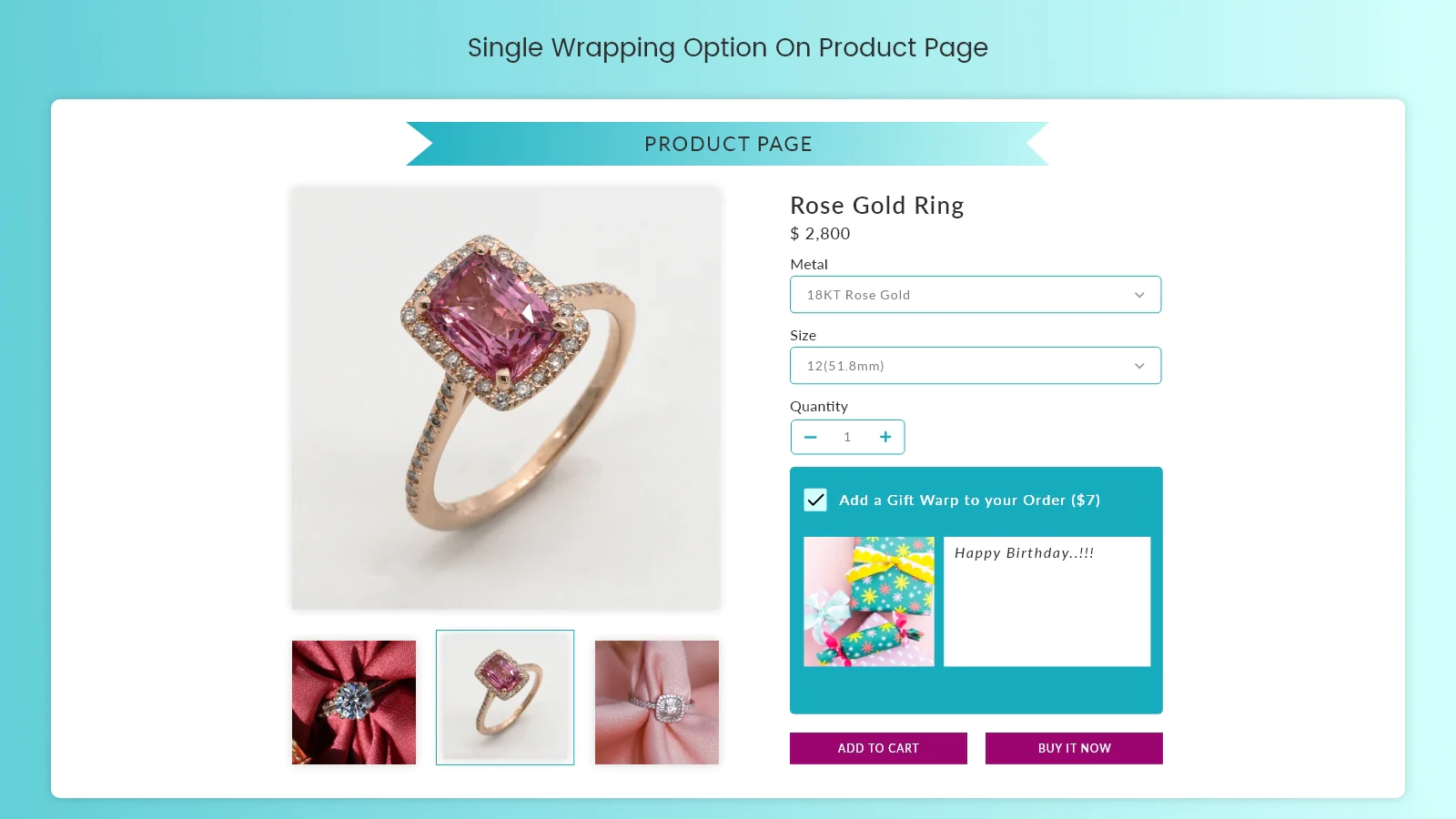Click the BUY IT NOW button

click(x=1074, y=748)
